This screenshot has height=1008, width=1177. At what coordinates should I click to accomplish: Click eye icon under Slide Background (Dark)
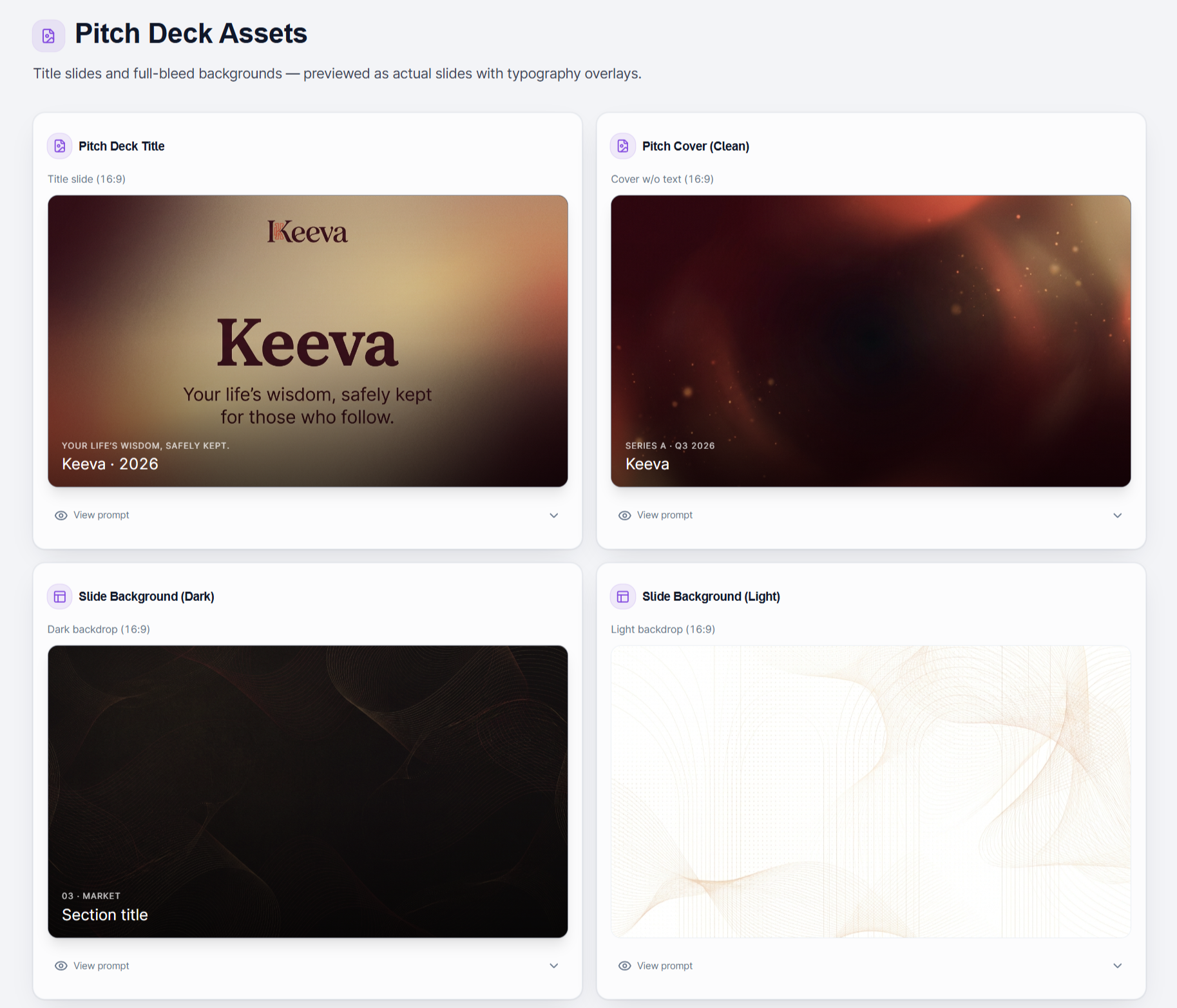tap(61, 965)
